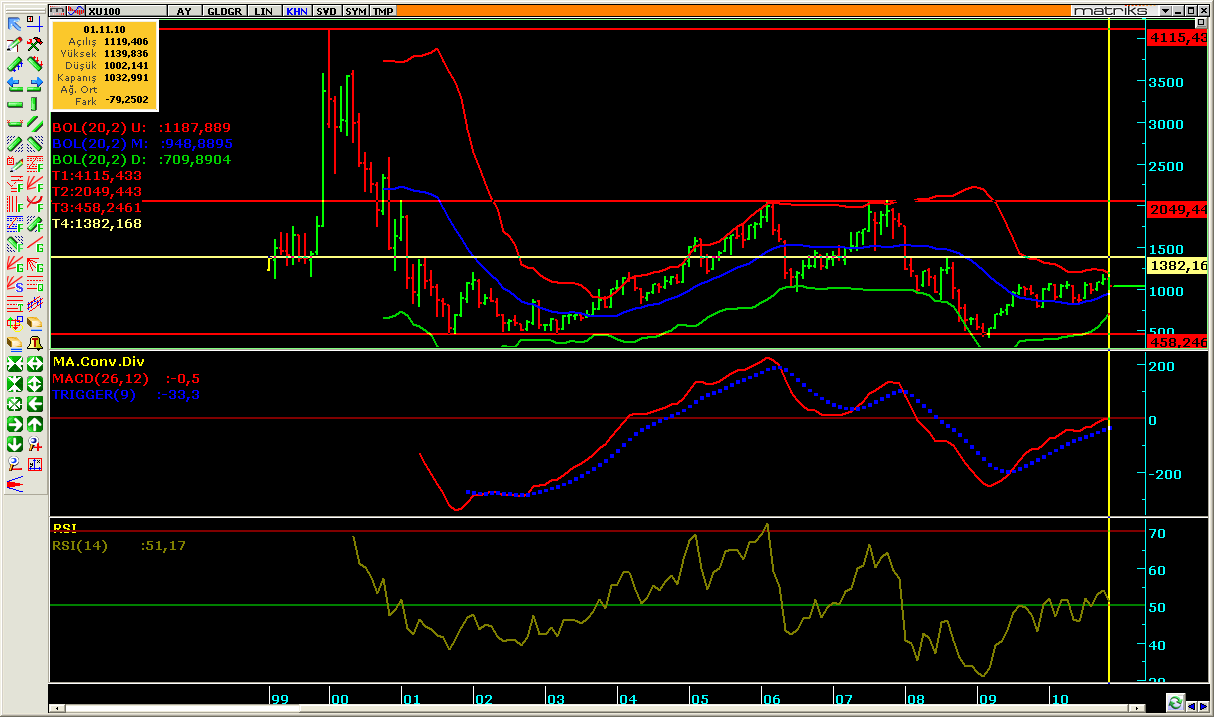This screenshot has height=717, width=1214.
Task: Click the magnifier zoom-out minus icon
Action: coord(15,464)
